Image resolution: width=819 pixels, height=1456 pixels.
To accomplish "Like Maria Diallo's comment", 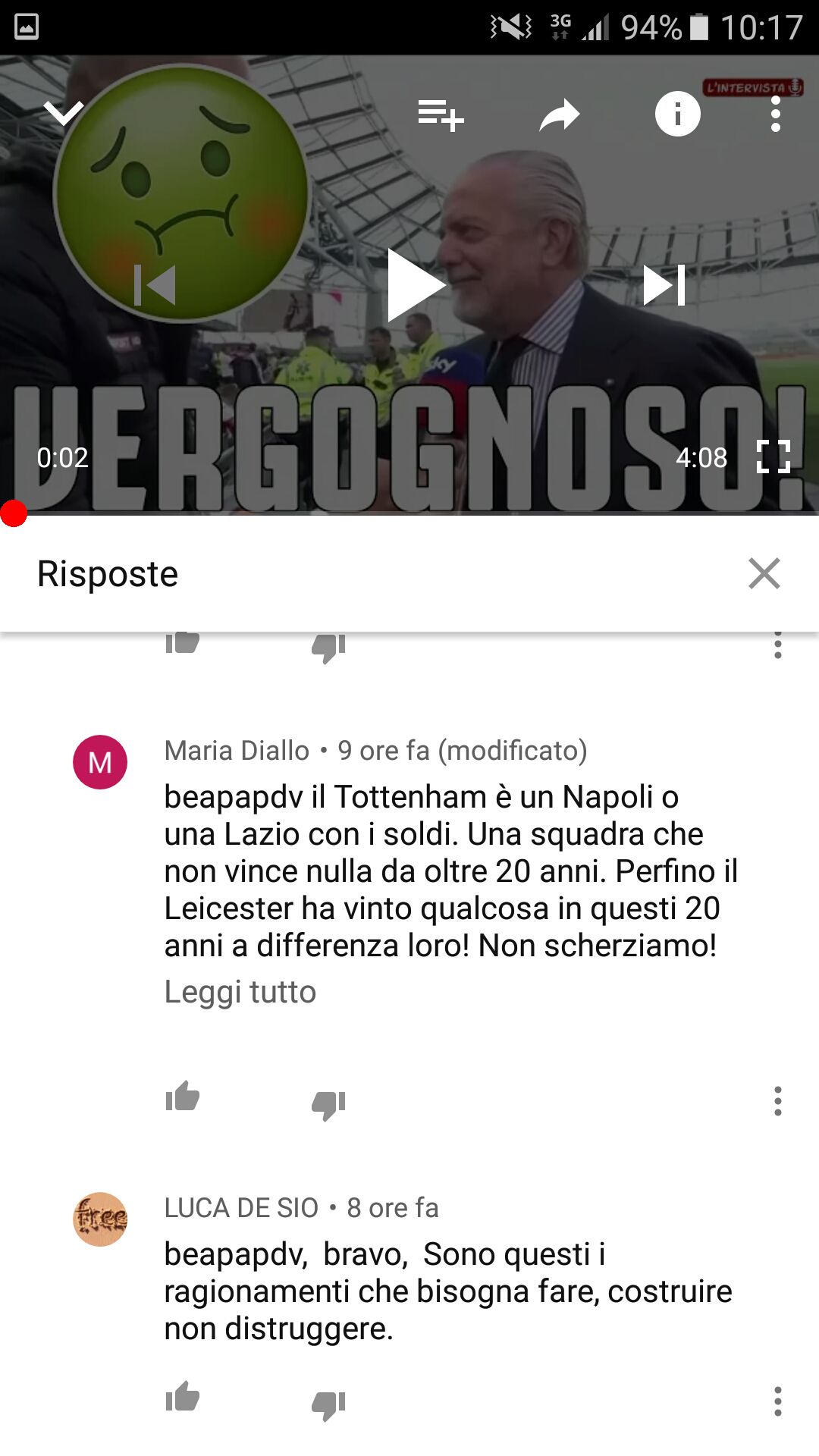I will (x=183, y=1097).
